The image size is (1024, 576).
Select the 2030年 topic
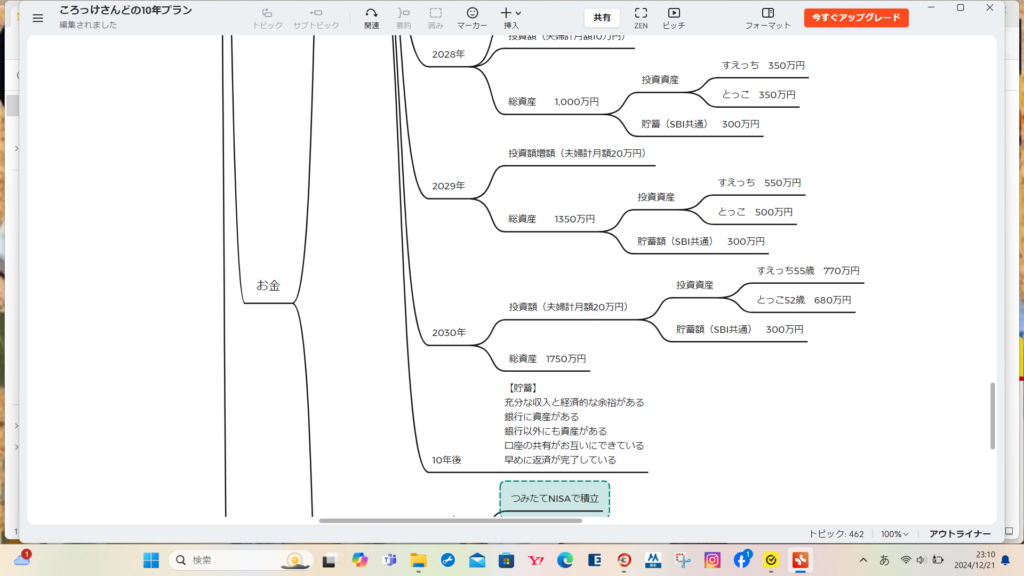449,332
